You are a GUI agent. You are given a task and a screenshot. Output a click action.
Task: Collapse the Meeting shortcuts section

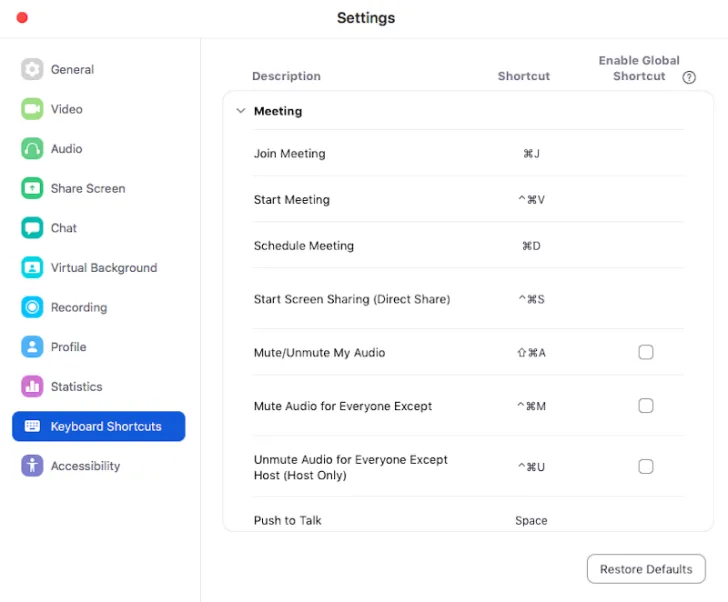[240, 111]
